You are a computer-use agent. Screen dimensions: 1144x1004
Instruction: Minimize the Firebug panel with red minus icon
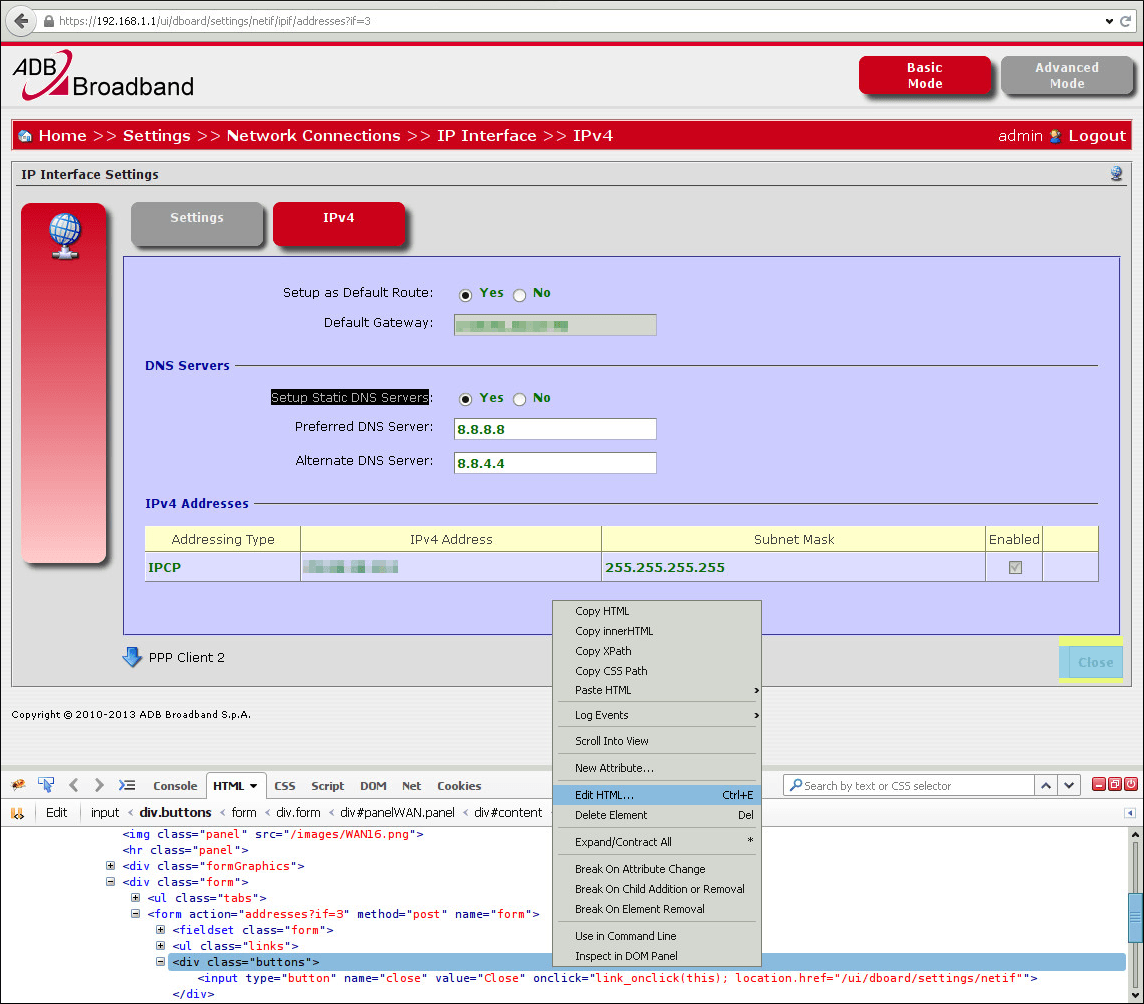pyautogui.click(x=1099, y=784)
